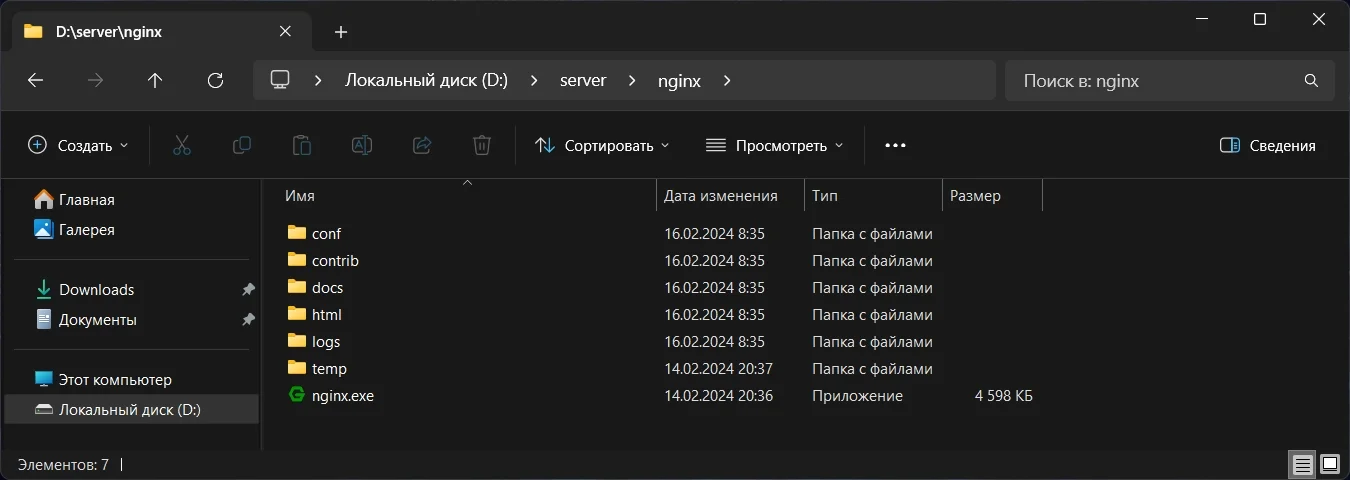Open the Сортировать dropdown
The width and height of the screenshot is (1350, 480).
pyautogui.click(x=602, y=145)
